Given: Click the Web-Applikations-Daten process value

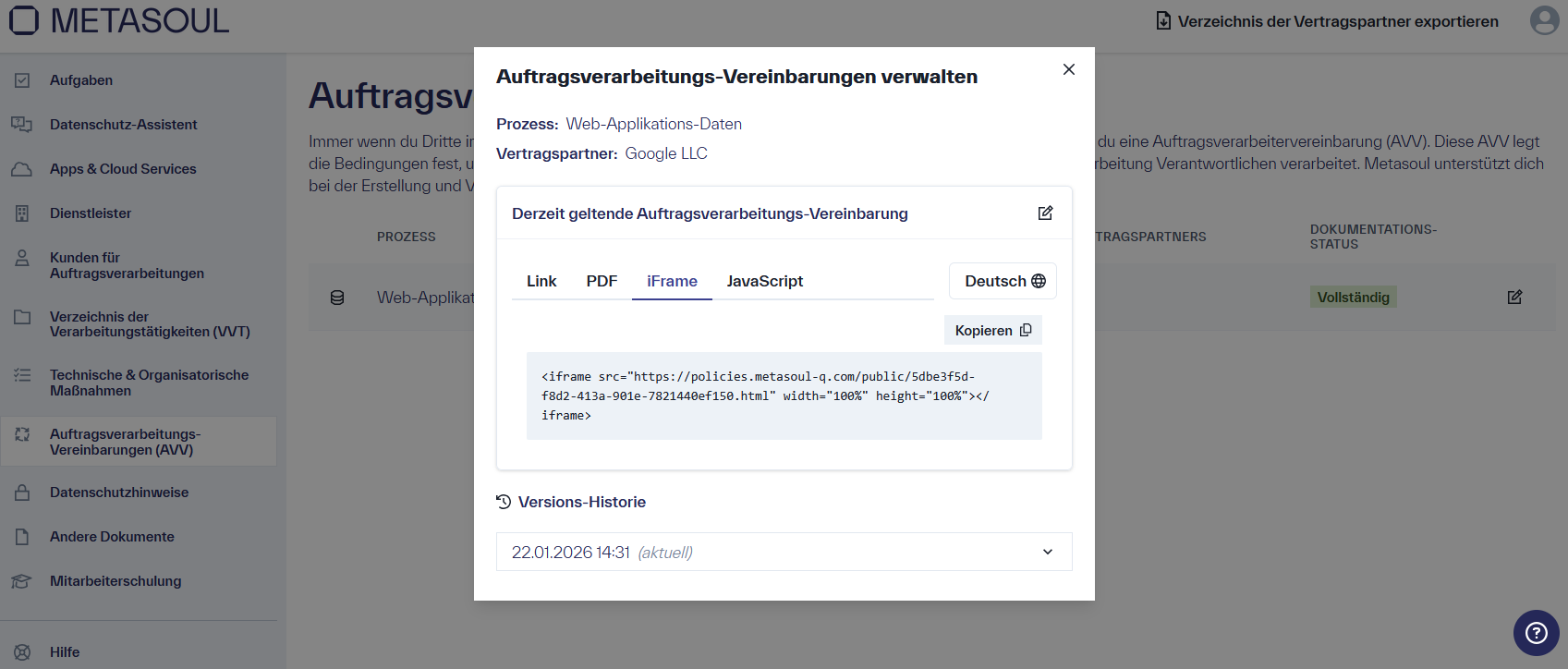Looking at the screenshot, I should 654,124.
